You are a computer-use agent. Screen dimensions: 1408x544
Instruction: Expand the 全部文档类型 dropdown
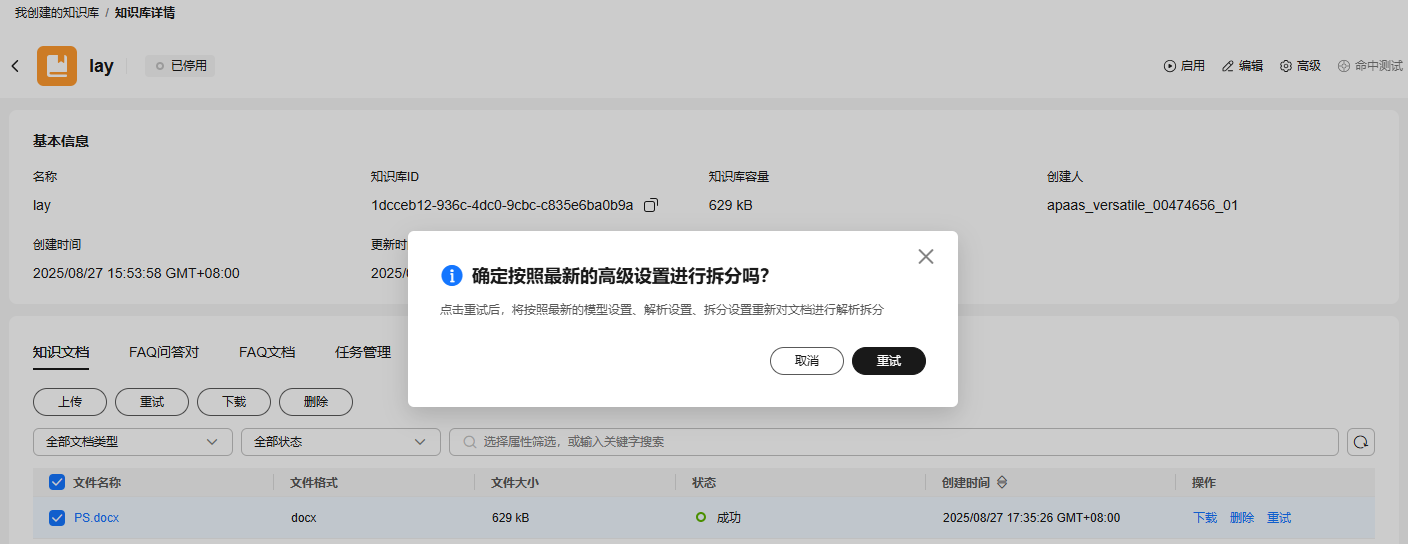(132, 442)
